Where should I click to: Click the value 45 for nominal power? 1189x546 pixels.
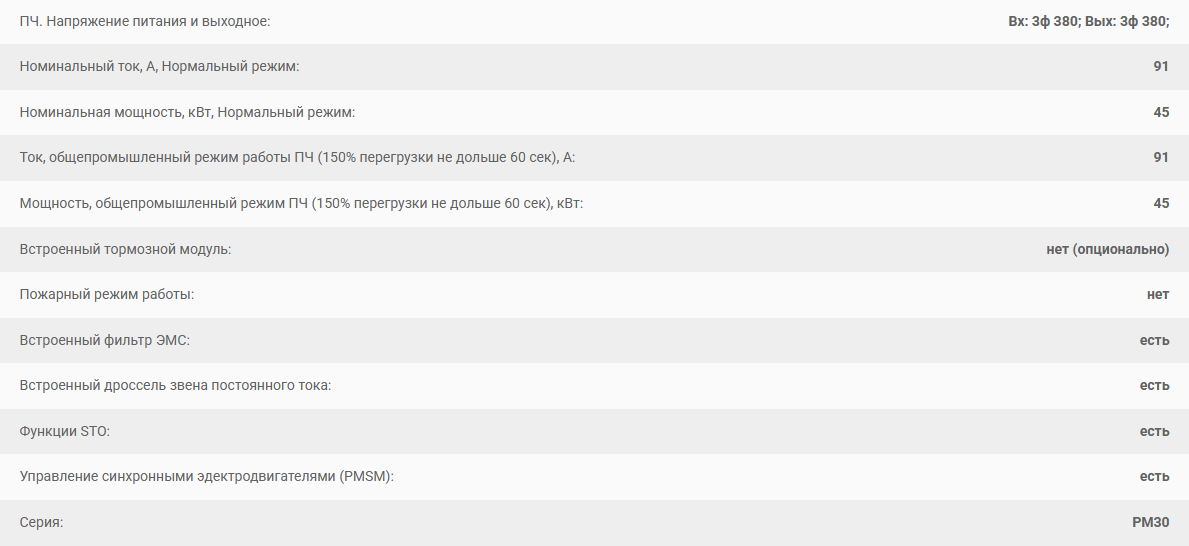click(1161, 112)
